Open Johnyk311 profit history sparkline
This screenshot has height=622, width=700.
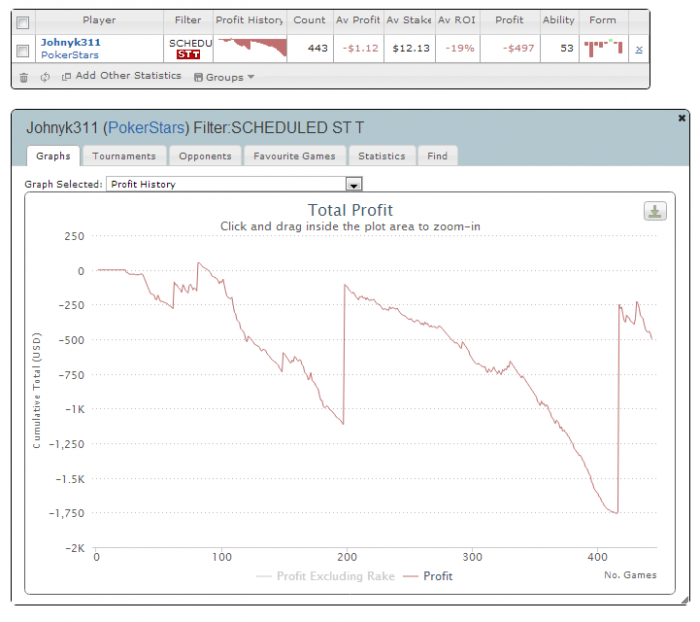pyautogui.click(x=250, y=48)
